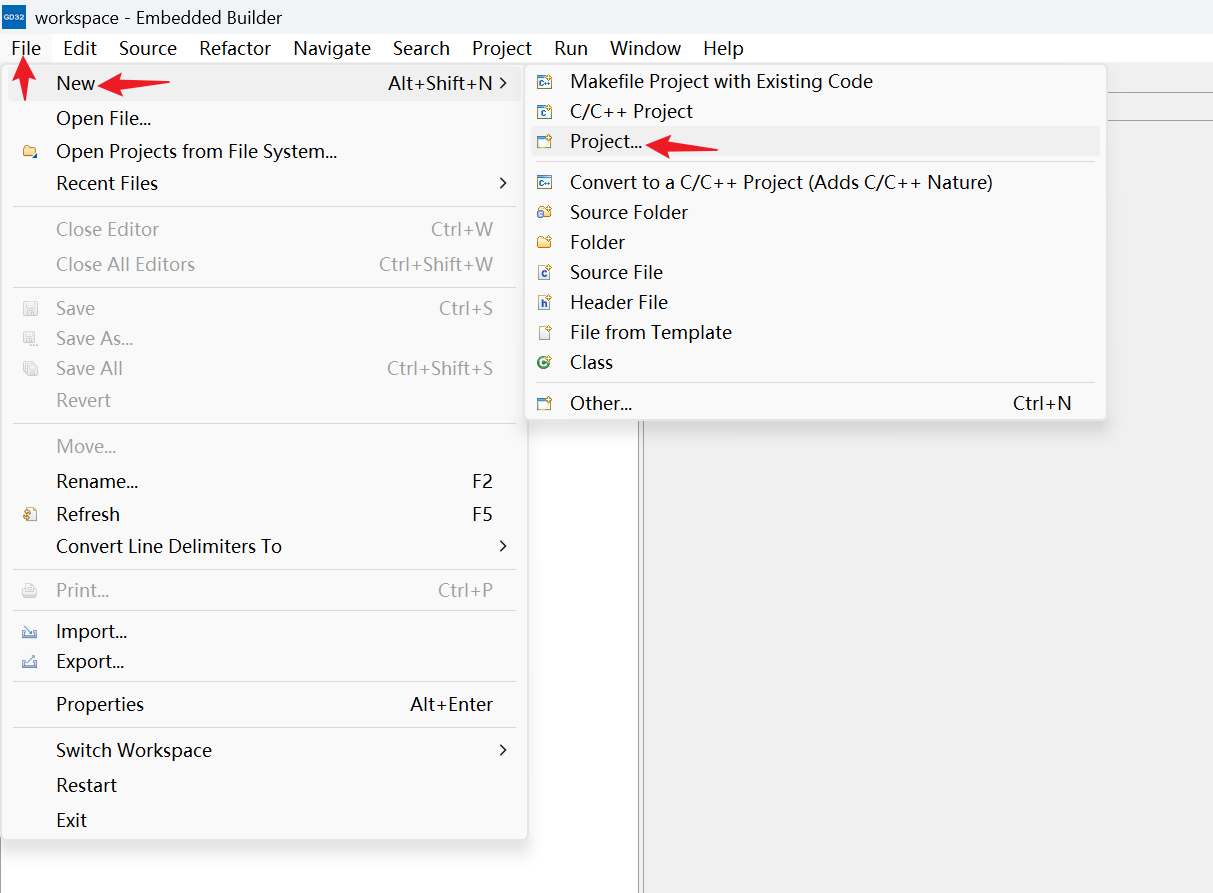The height and width of the screenshot is (893, 1213).
Task: Click the Import icon in File menu
Action: (30, 632)
